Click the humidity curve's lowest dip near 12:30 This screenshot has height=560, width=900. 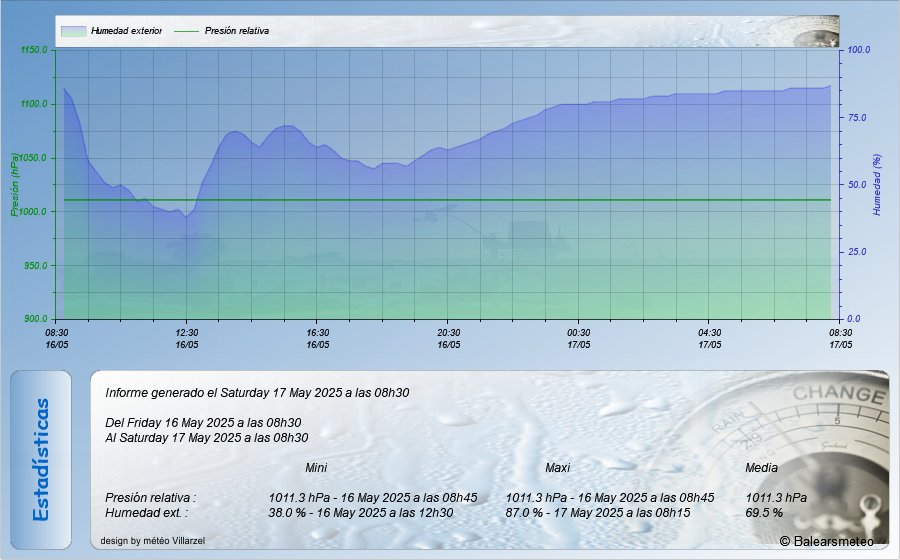[x=185, y=216]
